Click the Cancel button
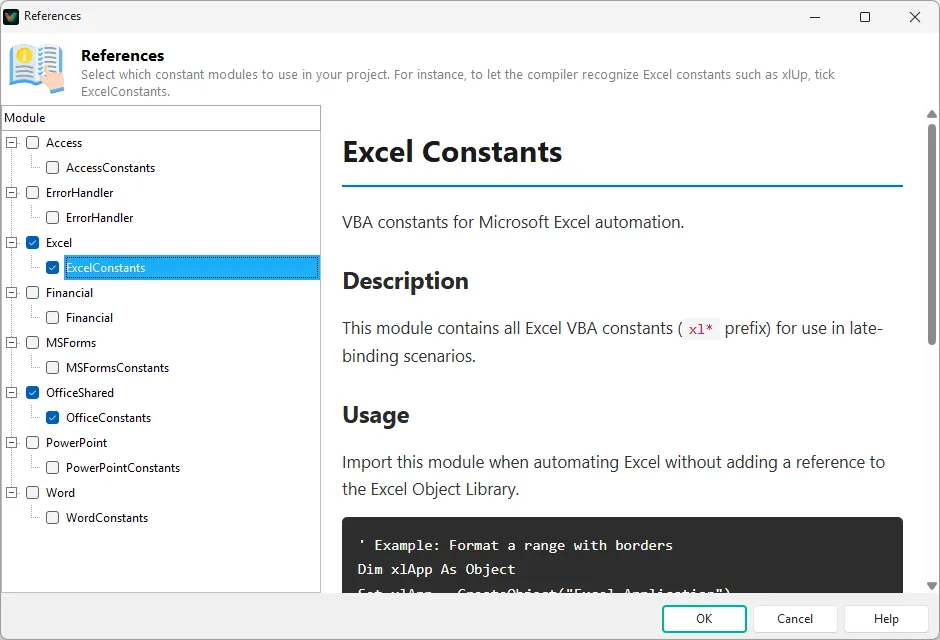 (x=795, y=618)
